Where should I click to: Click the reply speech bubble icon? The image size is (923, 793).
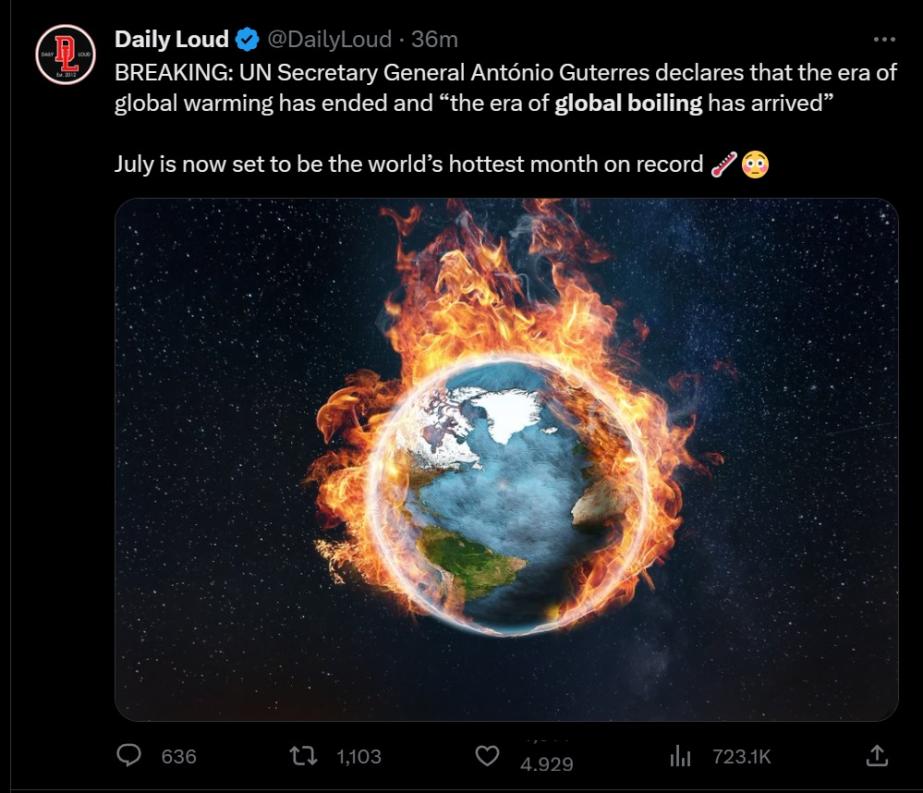129,755
